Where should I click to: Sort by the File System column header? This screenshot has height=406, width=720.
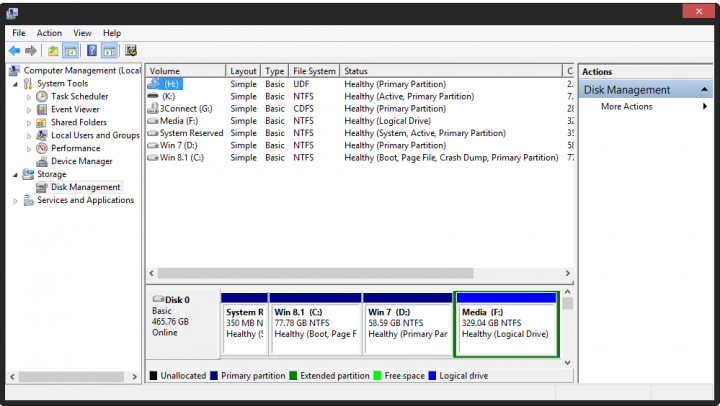(314, 71)
